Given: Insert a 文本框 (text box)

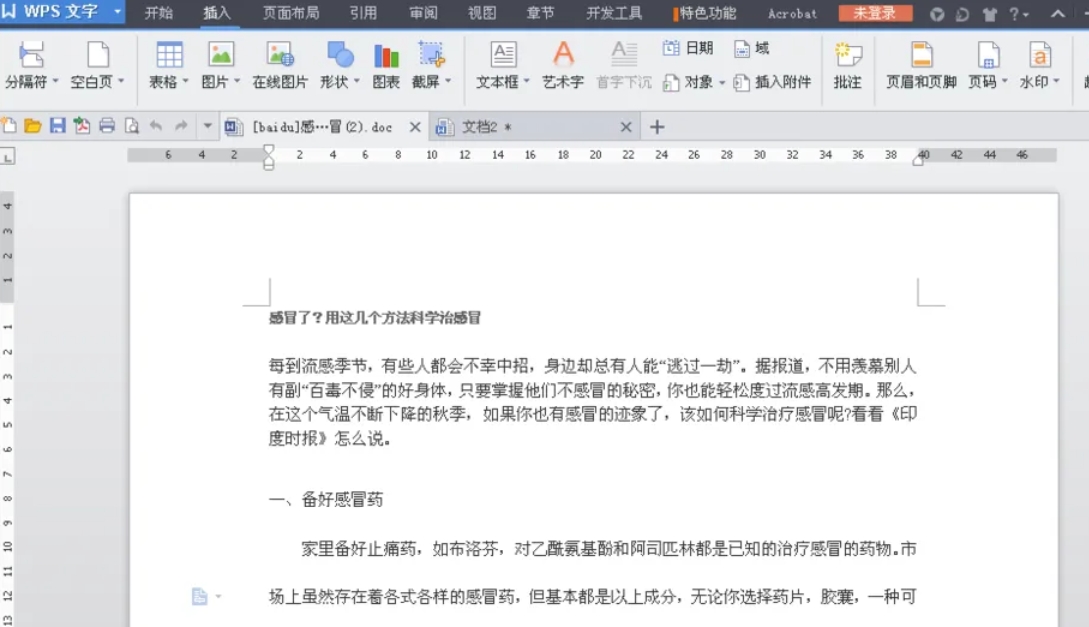Looking at the screenshot, I should pyautogui.click(x=500, y=65).
